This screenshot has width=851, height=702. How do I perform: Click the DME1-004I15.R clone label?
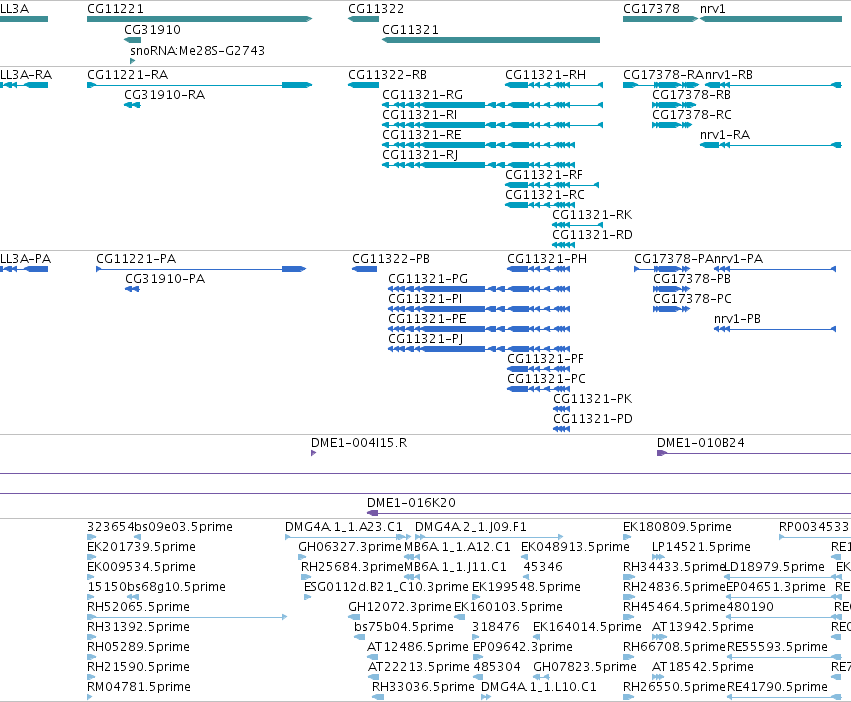point(359,442)
